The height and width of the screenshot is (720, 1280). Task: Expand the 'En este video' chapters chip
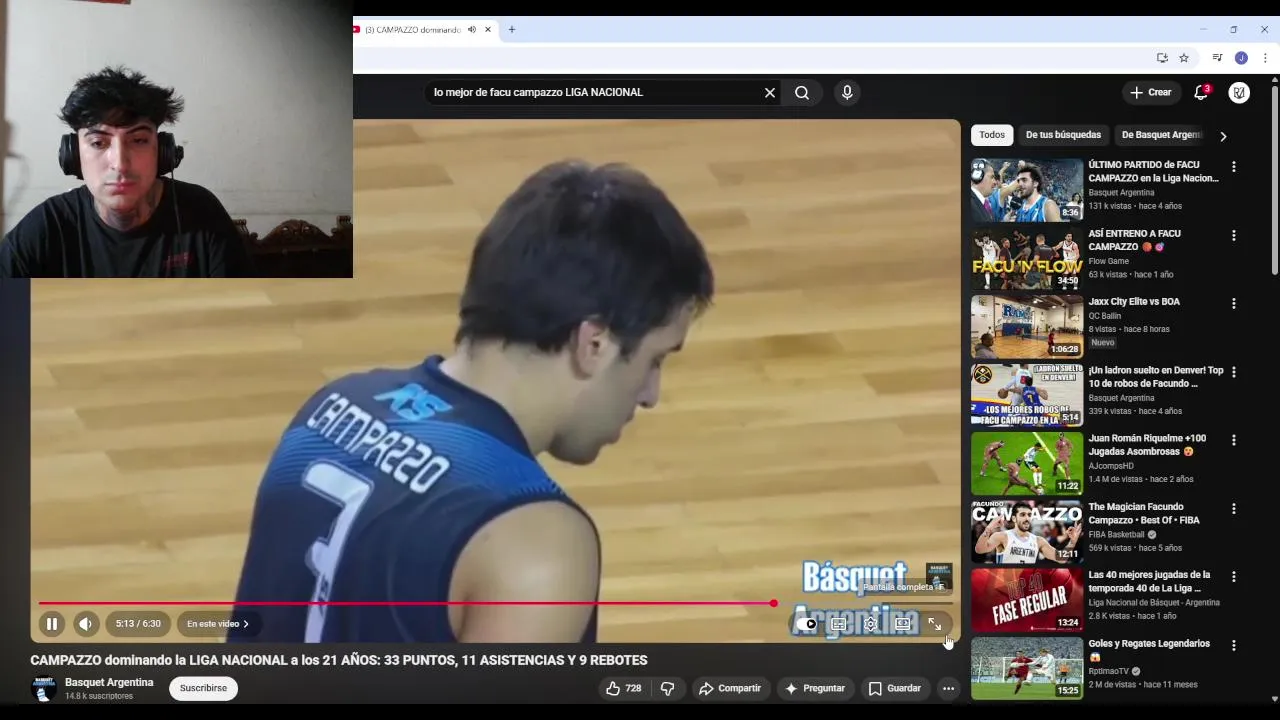coord(218,624)
